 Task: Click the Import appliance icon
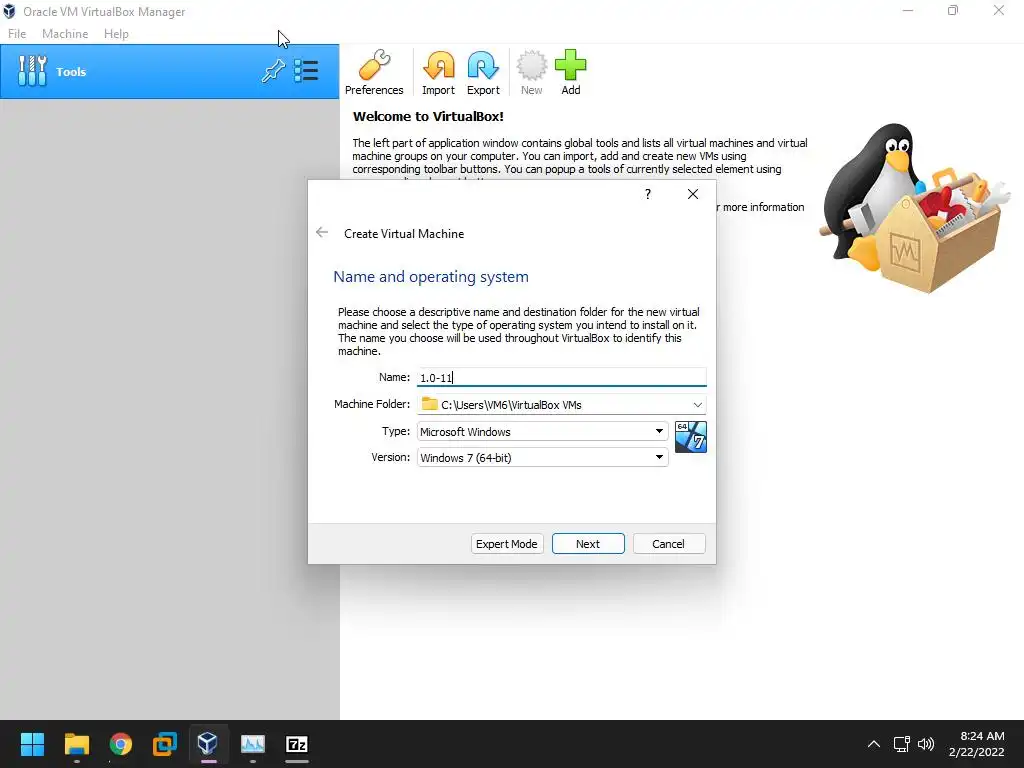pyautogui.click(x=438, y=72)
